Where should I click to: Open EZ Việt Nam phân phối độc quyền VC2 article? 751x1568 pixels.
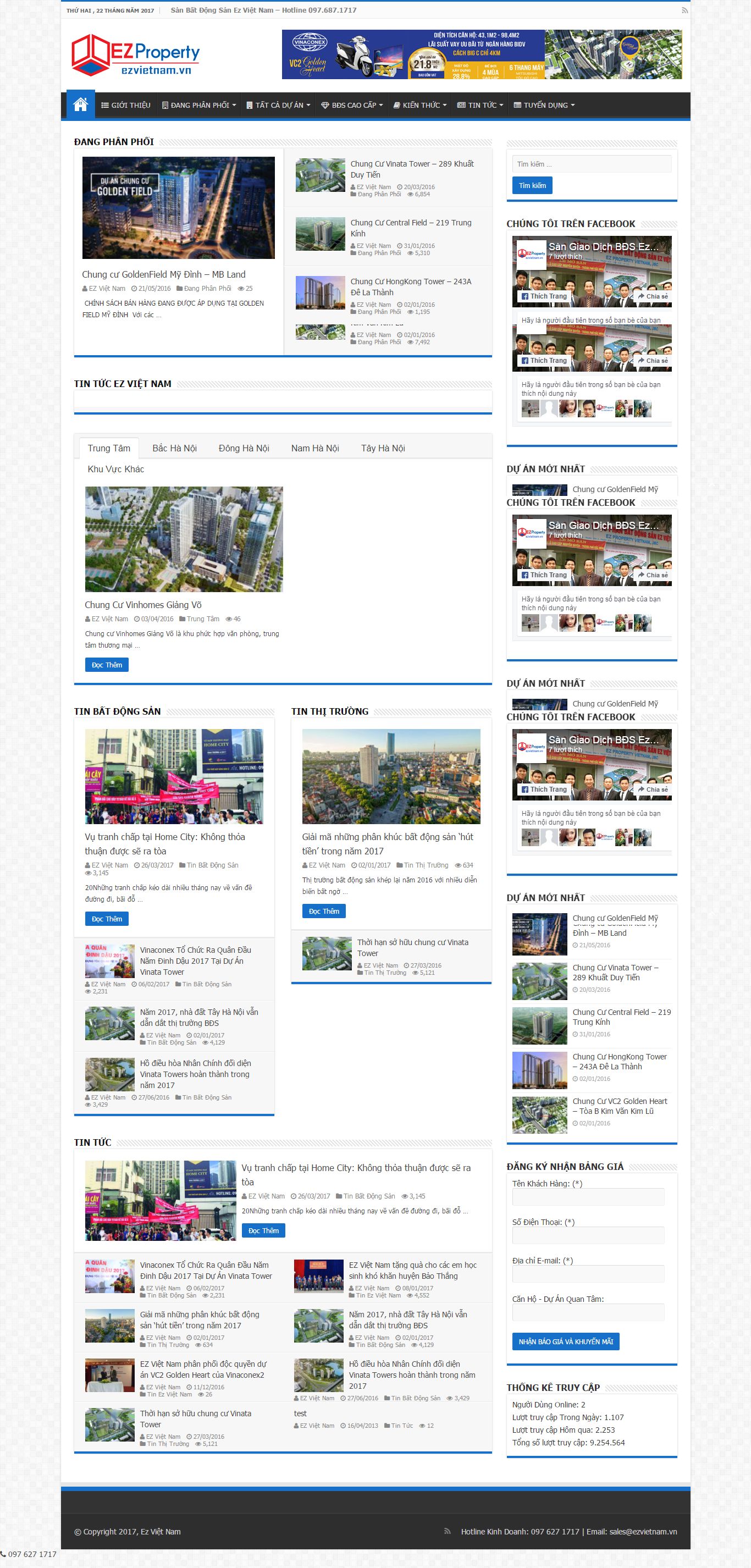coord(203,1369)
